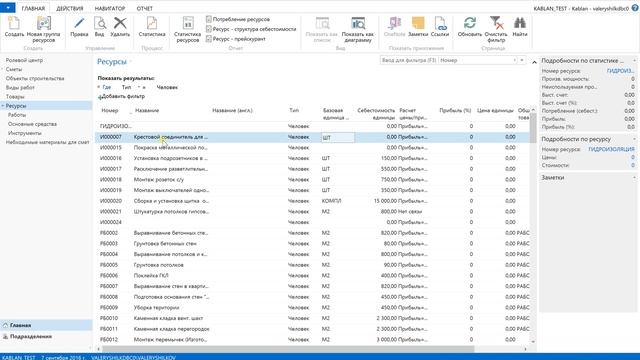Image resolution: width=640 pixels, height=360 pixels.
Task: Click Подразделения navigation pane button
Action: (x=46, y=337)
